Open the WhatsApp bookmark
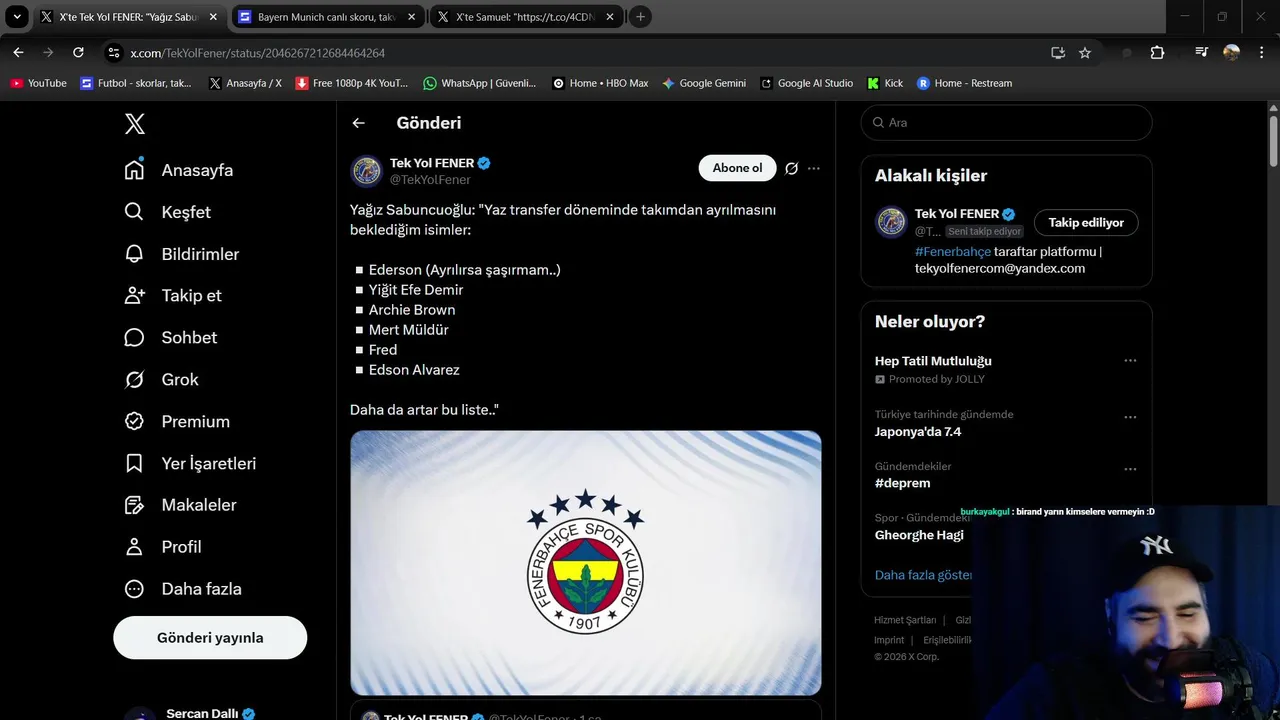Viewport: 1280px width, 720px height. coord(480,83)
